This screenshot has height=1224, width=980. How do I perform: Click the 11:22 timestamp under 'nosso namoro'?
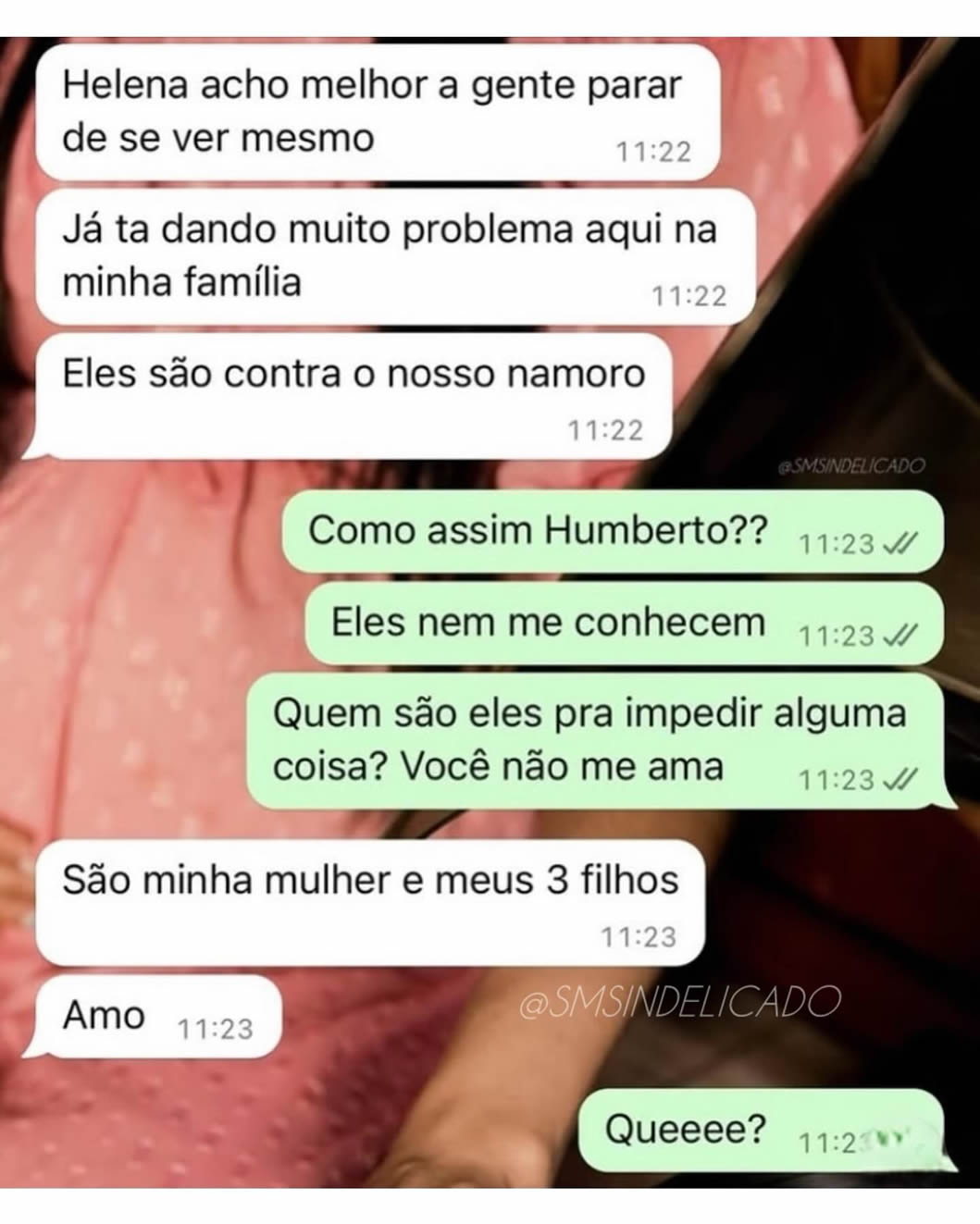coord(605,430)
